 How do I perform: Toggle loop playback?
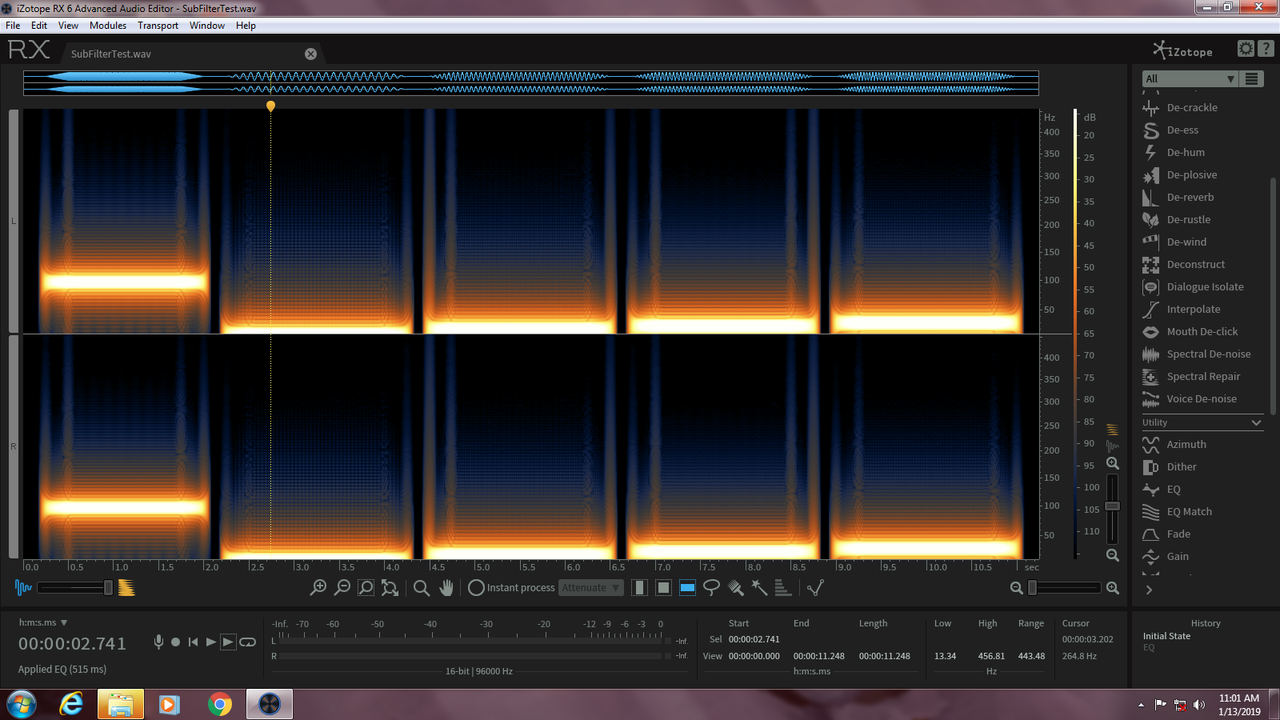click(247, 642)
